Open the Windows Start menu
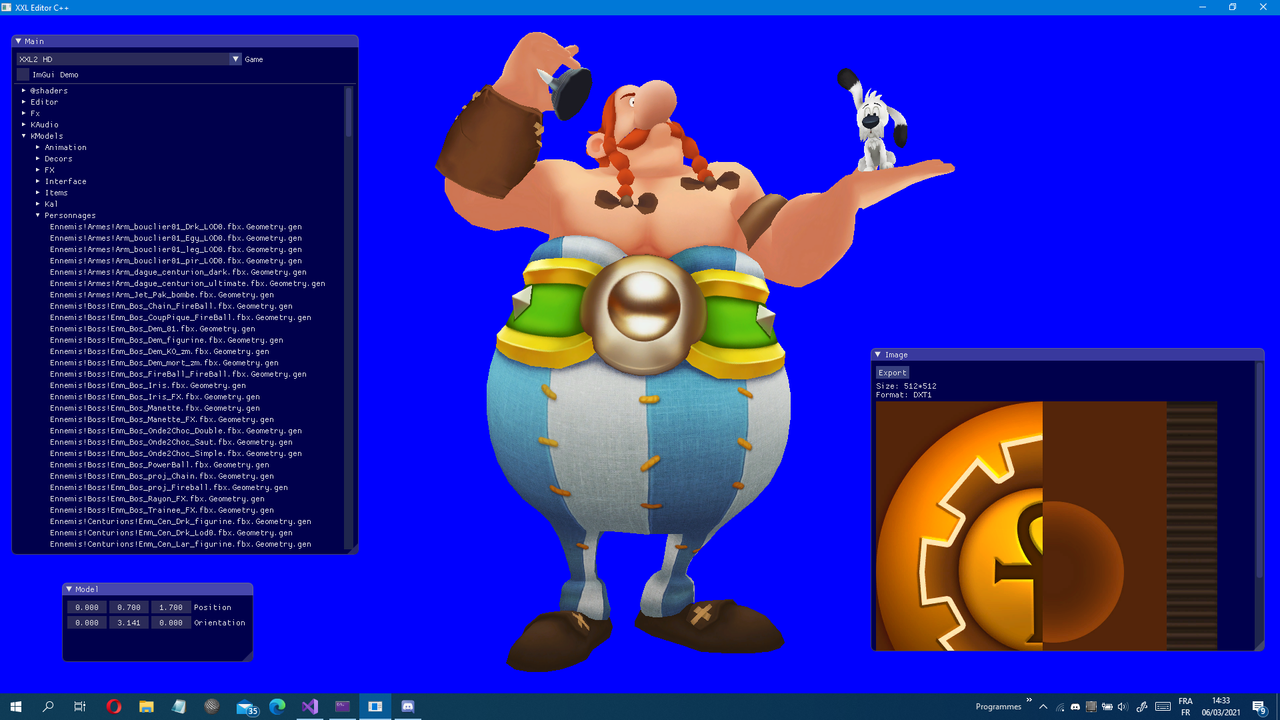Viewport: 1280px width, 720px height. click(x=15, y=706)
